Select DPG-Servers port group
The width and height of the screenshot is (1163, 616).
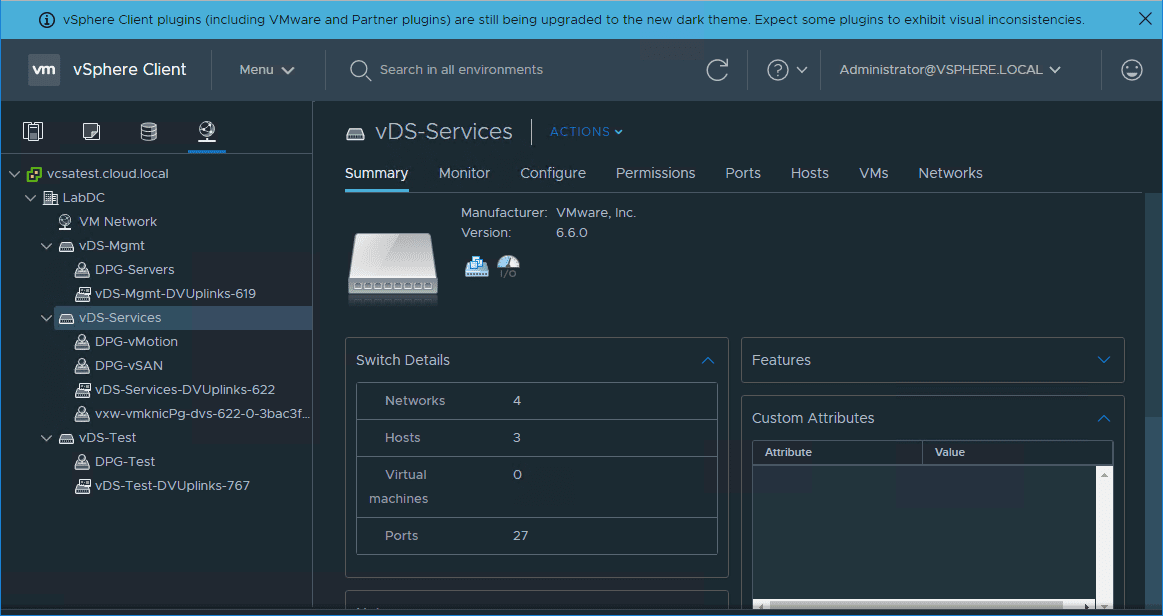tap(135, 270)
